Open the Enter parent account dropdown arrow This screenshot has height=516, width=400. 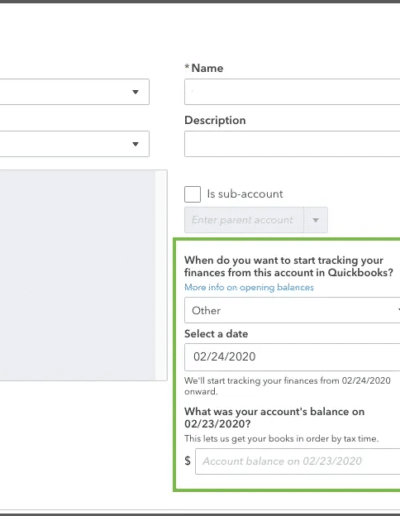click(316, 220)
